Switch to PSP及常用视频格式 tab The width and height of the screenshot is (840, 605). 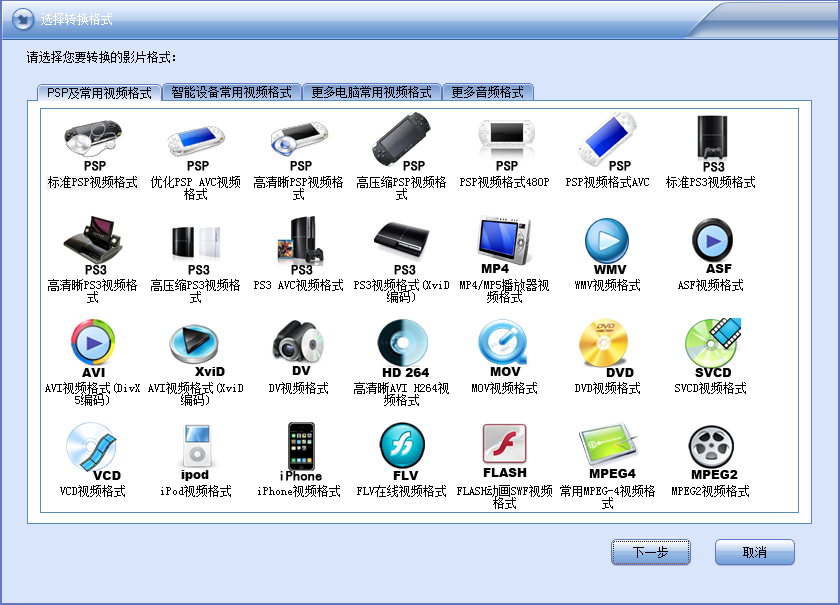coord(99,93)
